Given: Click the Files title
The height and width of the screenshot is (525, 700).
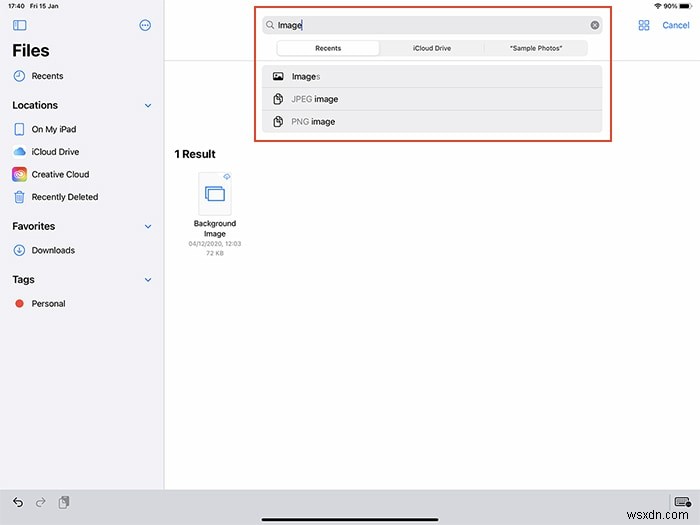Looking at the screenshot, I should pyautogui.click(x=31, y=50).
